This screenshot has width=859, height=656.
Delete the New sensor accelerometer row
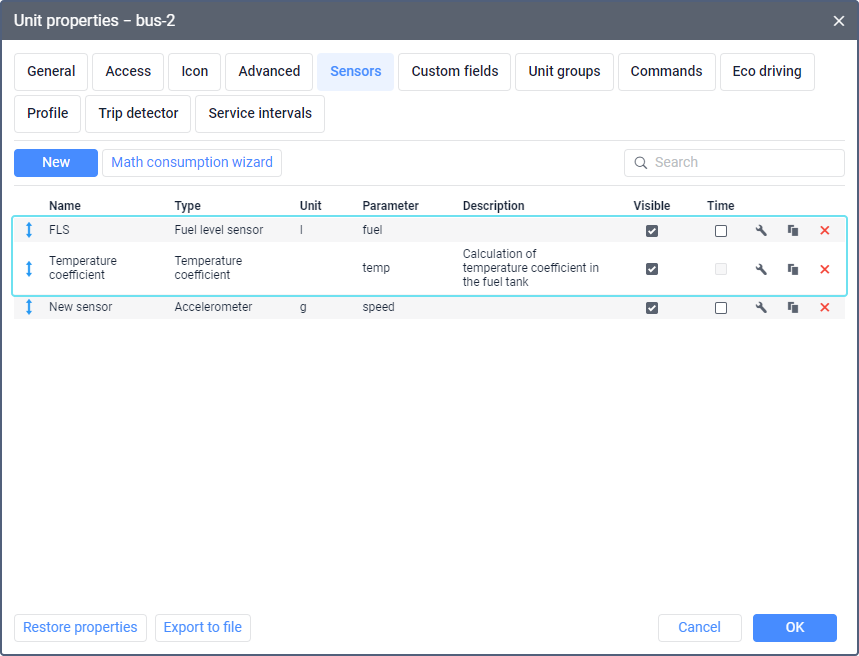(x=824, y=307)
